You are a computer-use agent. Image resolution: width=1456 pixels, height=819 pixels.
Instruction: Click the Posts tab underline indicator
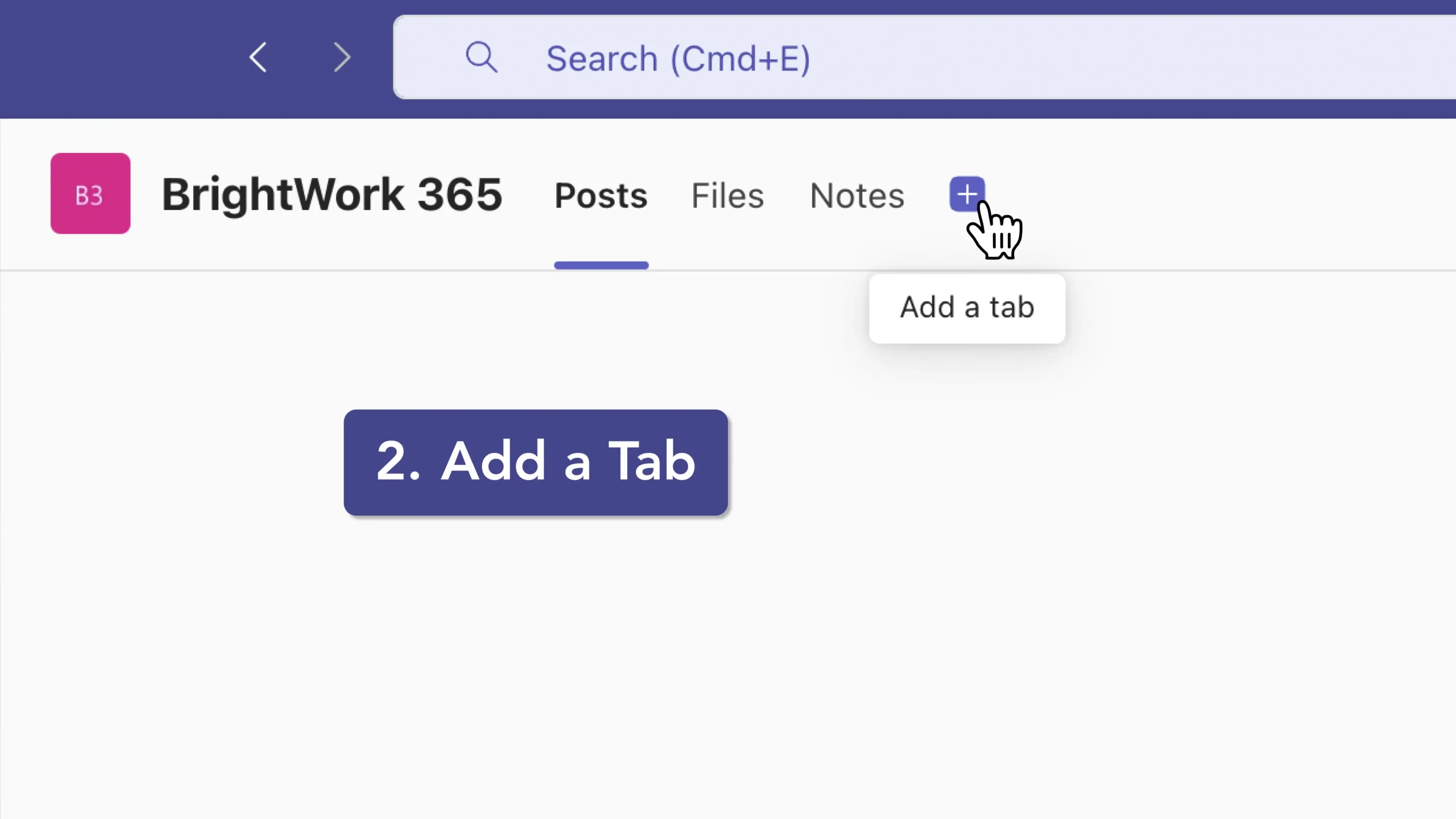(601, 265)
